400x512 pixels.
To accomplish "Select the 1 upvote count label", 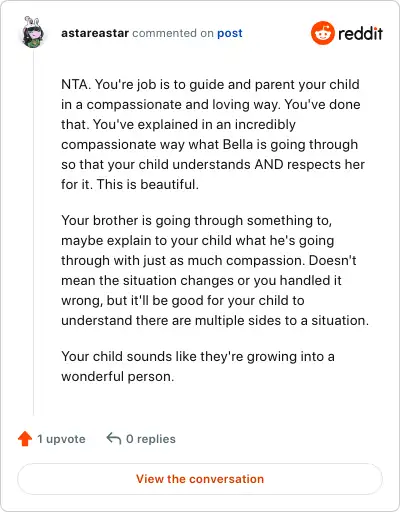I will click(61, 439).
